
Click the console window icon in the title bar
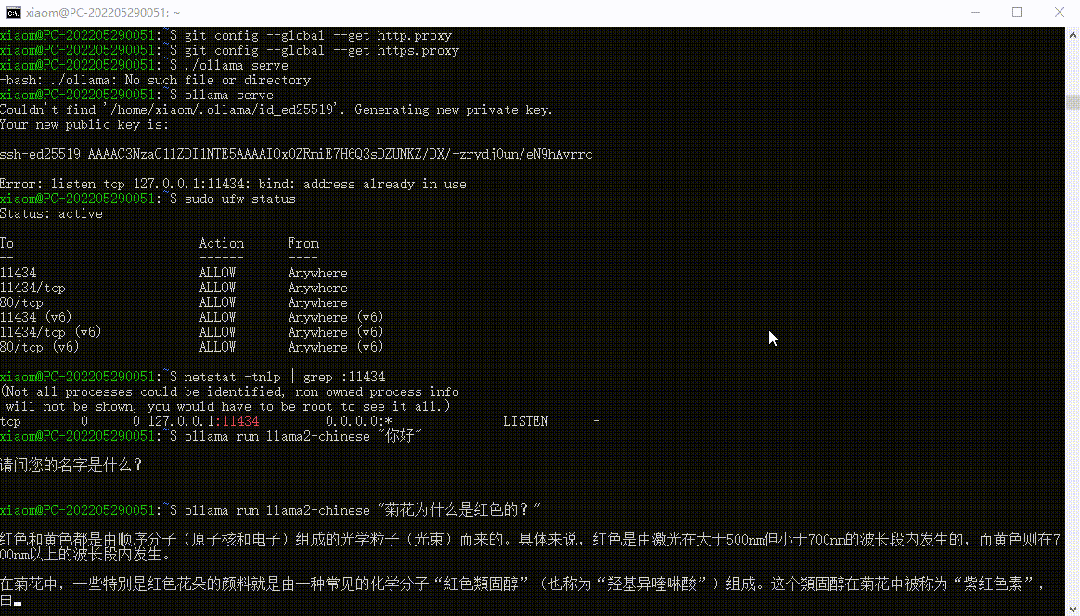click(11, 11)
